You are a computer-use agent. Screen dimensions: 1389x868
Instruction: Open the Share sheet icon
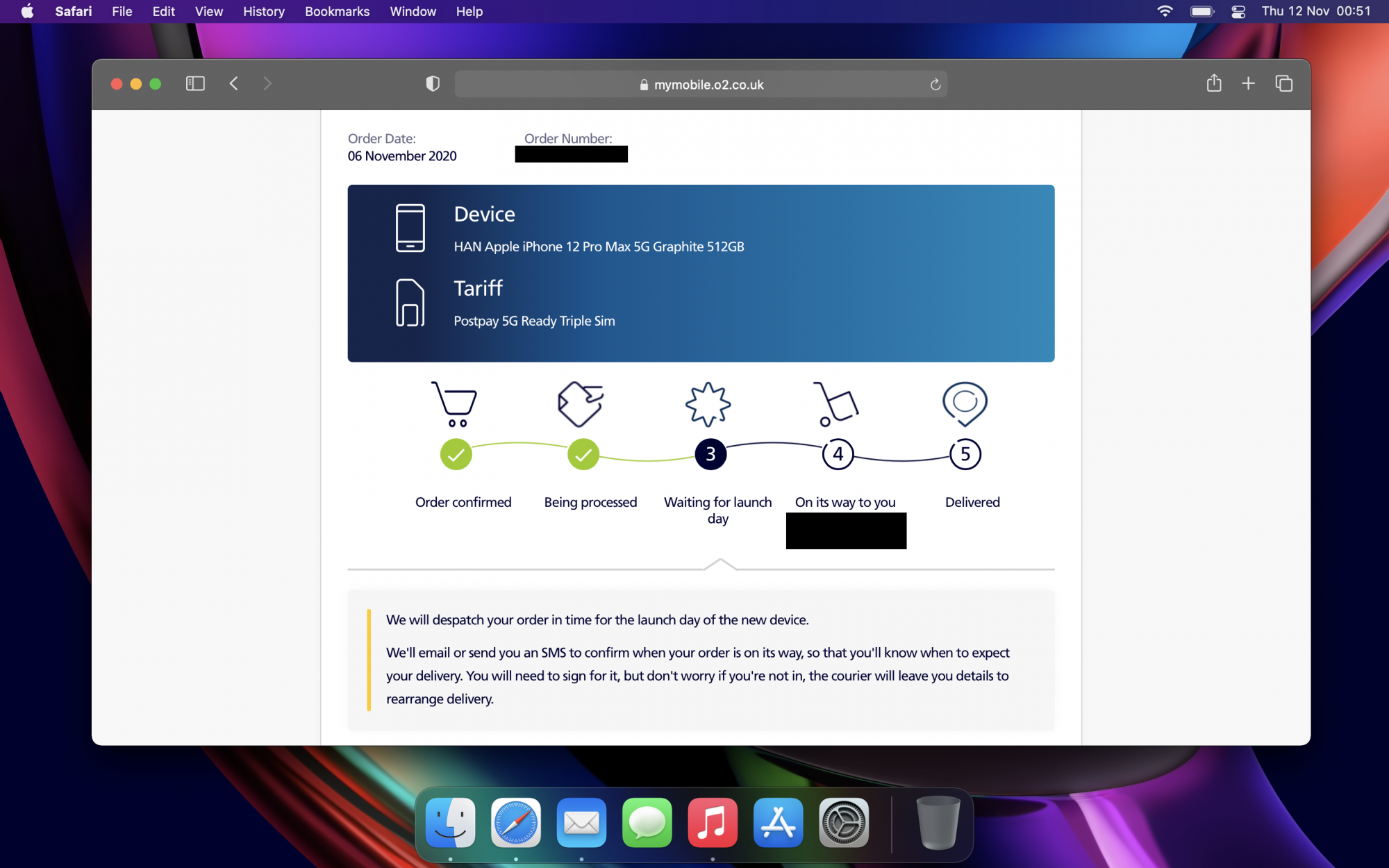(x=1213, y=83)
